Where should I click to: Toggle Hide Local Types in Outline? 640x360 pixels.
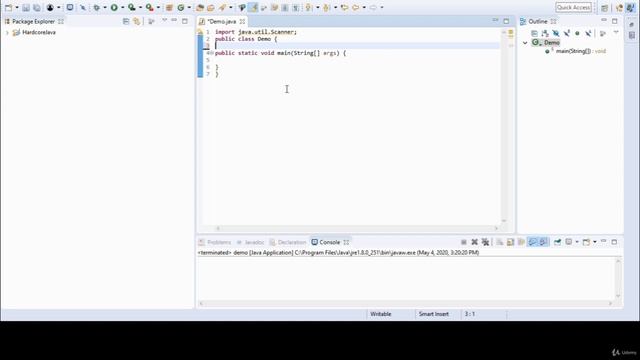point(588,33)
